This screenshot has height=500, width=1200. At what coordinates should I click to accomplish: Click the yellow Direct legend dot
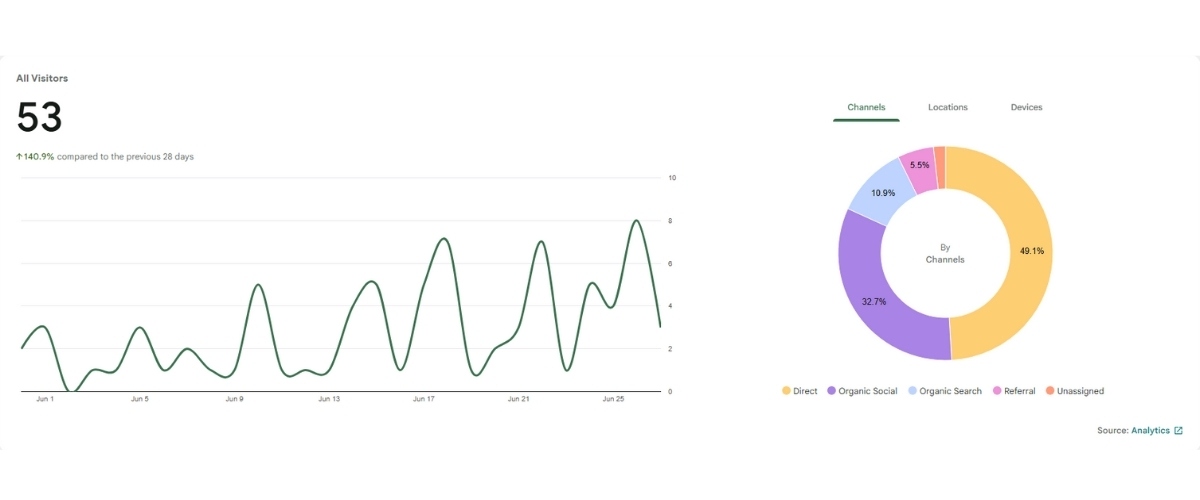(x=787, y=391)
